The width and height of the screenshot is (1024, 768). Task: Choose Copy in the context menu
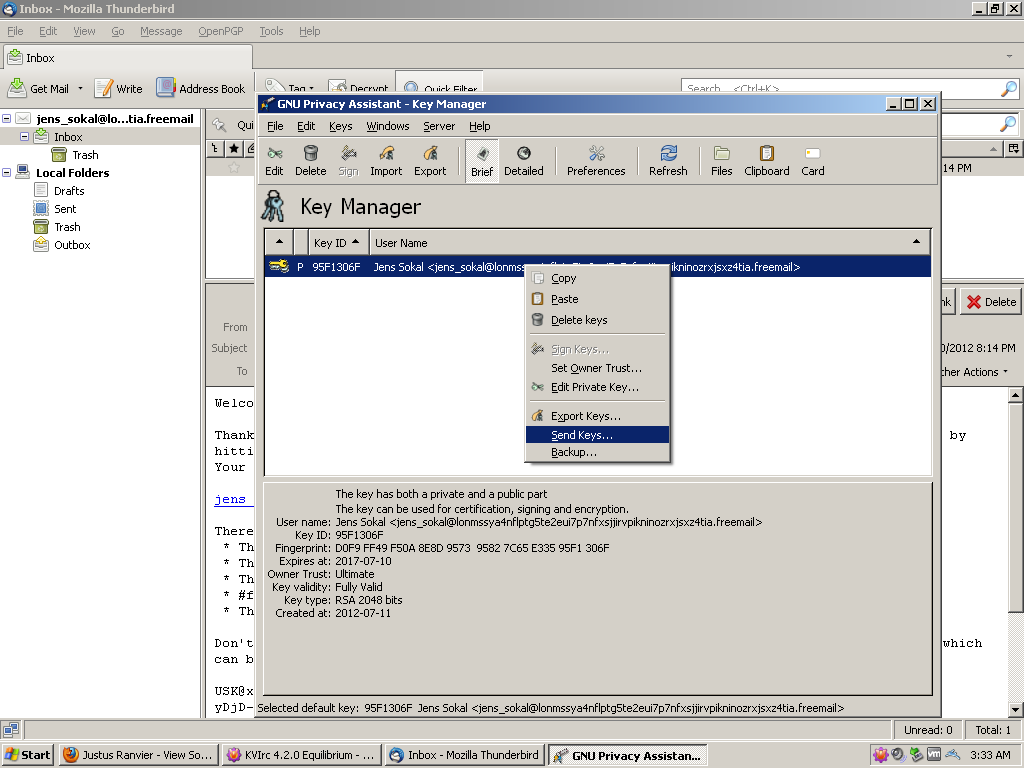[x=597, y=278]
